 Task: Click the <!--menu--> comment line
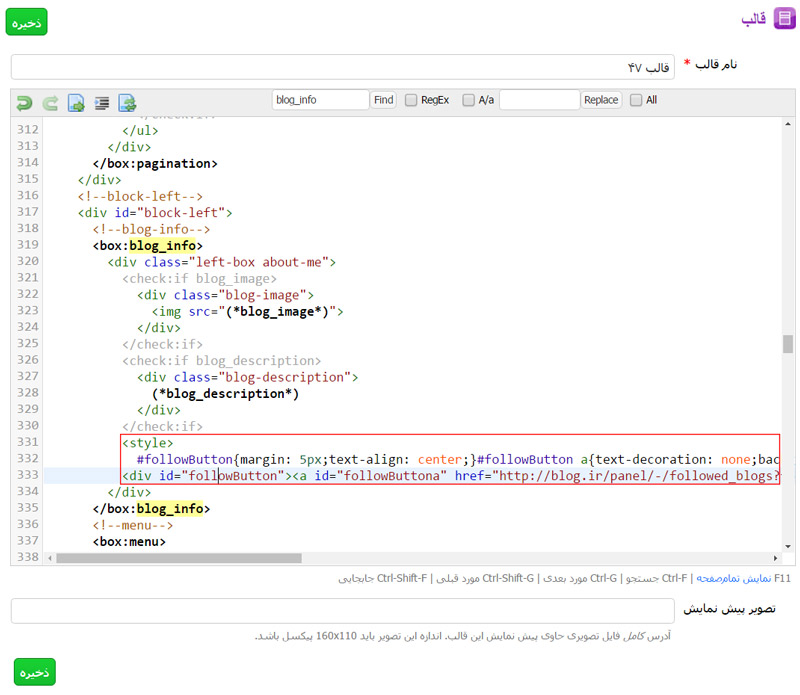pos(133,525)
